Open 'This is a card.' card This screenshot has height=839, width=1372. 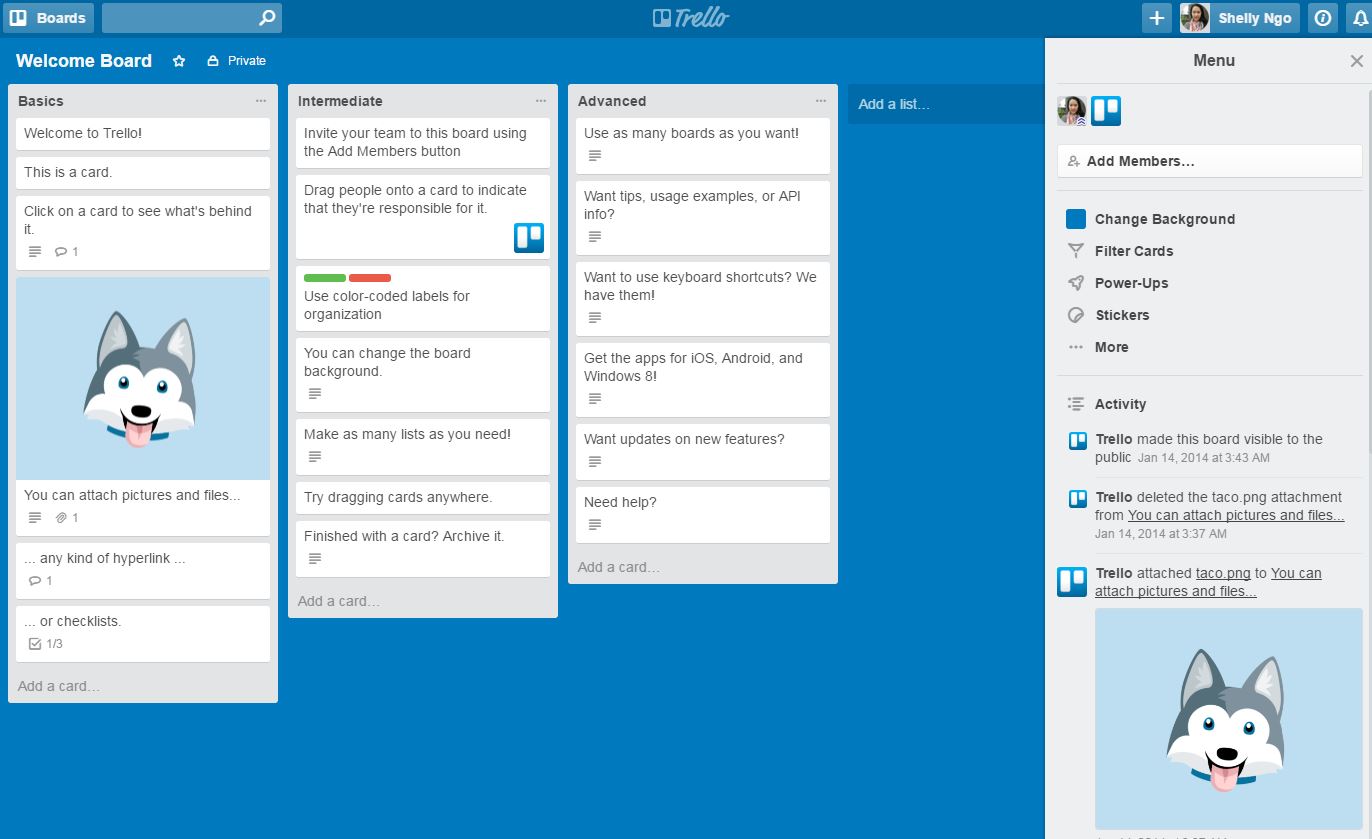[143, 173]
